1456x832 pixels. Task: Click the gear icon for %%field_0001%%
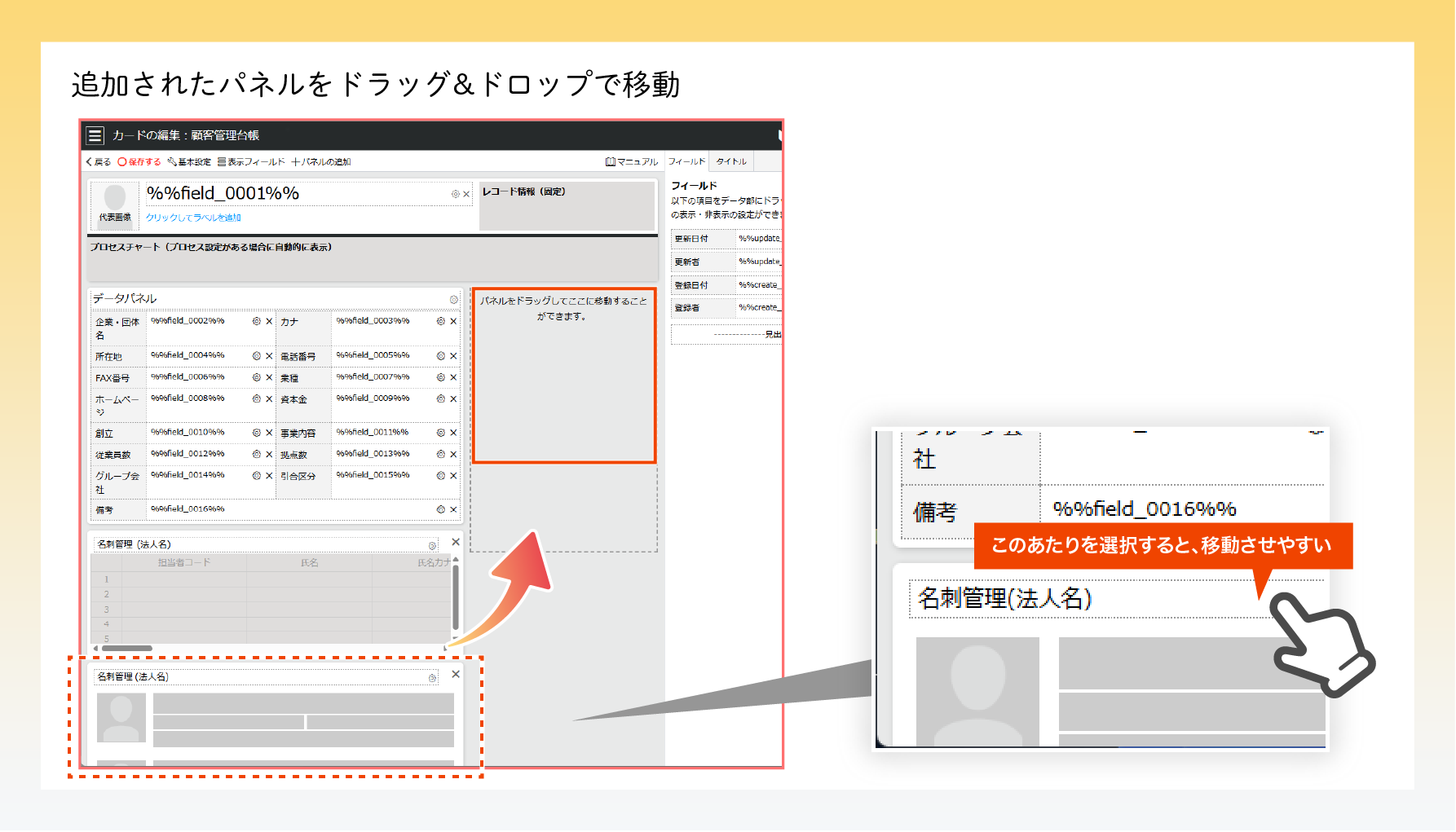(455, 194)
